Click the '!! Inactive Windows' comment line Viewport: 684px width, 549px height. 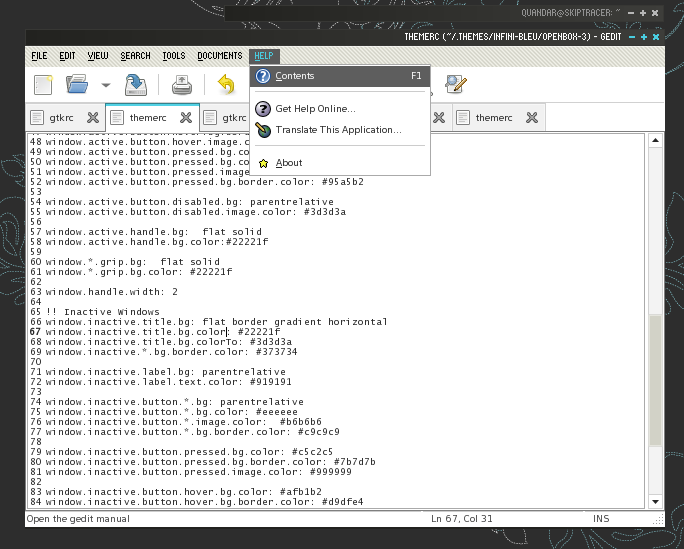103,312
